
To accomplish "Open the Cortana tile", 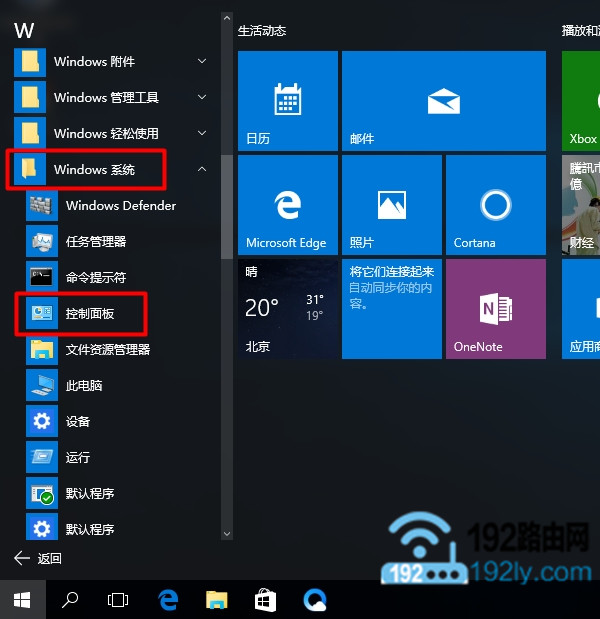I will tap(495, 205).
